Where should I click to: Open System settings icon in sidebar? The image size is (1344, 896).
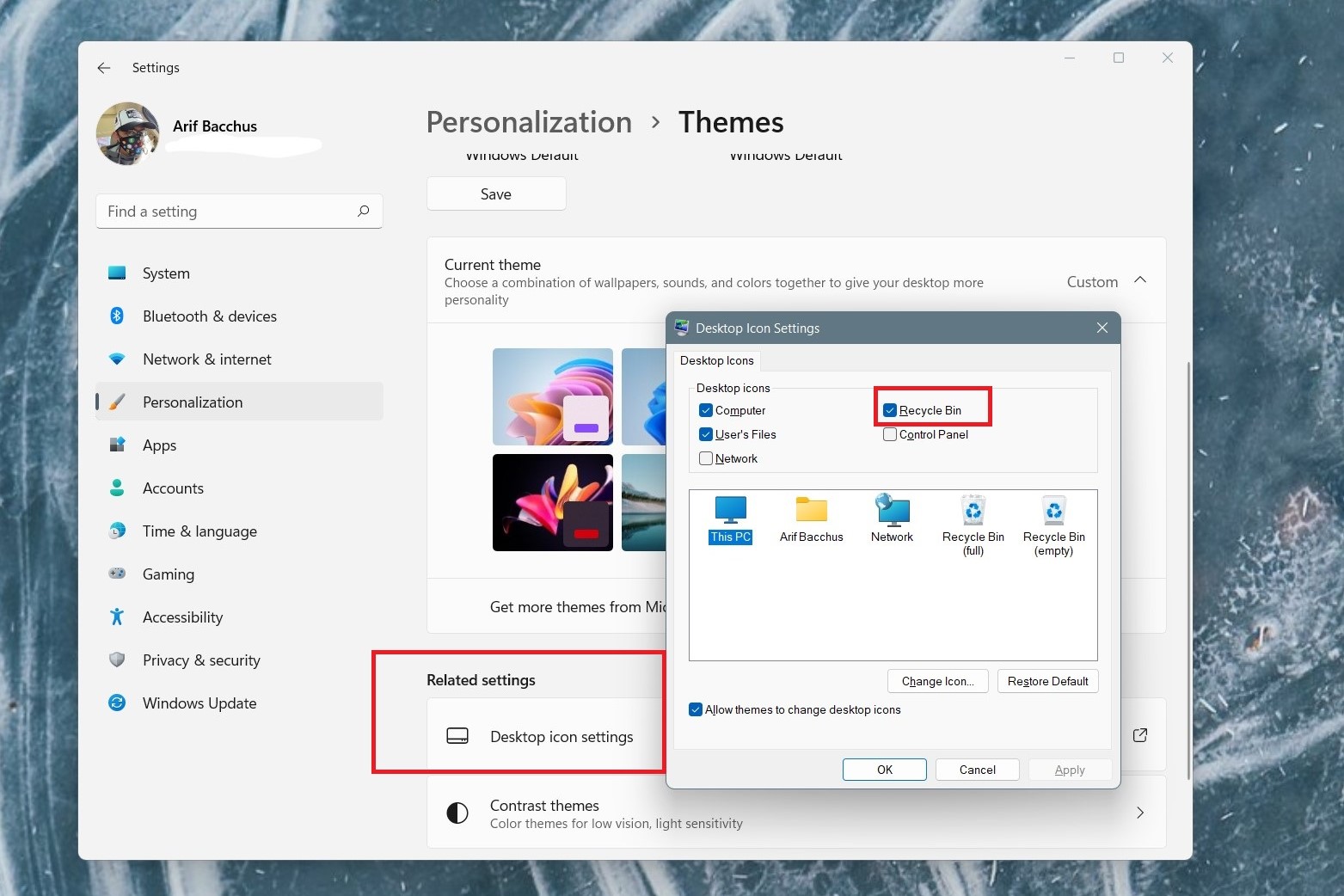click(x=117, y=273)
